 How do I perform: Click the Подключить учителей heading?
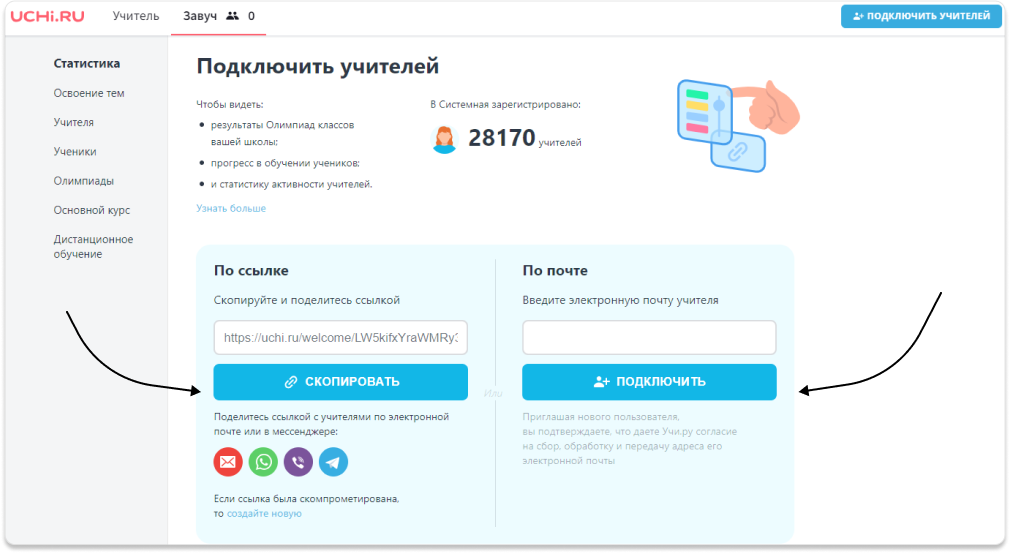point(318,66)
